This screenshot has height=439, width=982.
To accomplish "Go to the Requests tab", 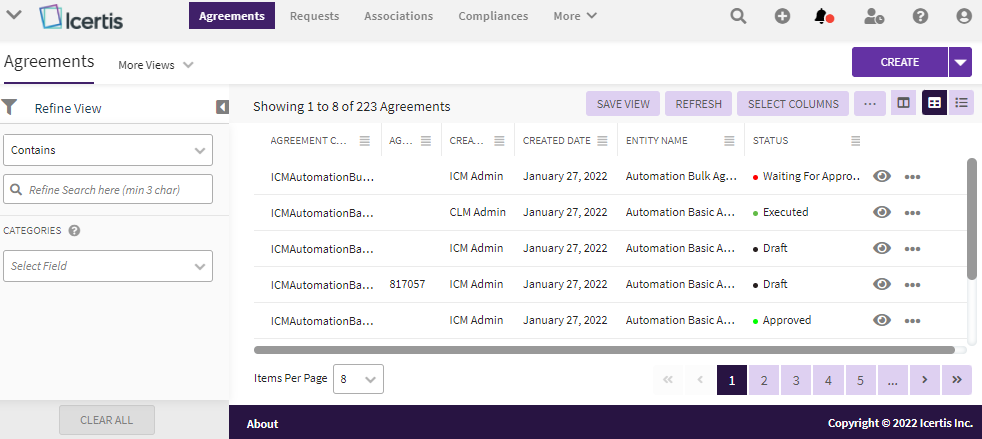I will click(x=314, y=16).
